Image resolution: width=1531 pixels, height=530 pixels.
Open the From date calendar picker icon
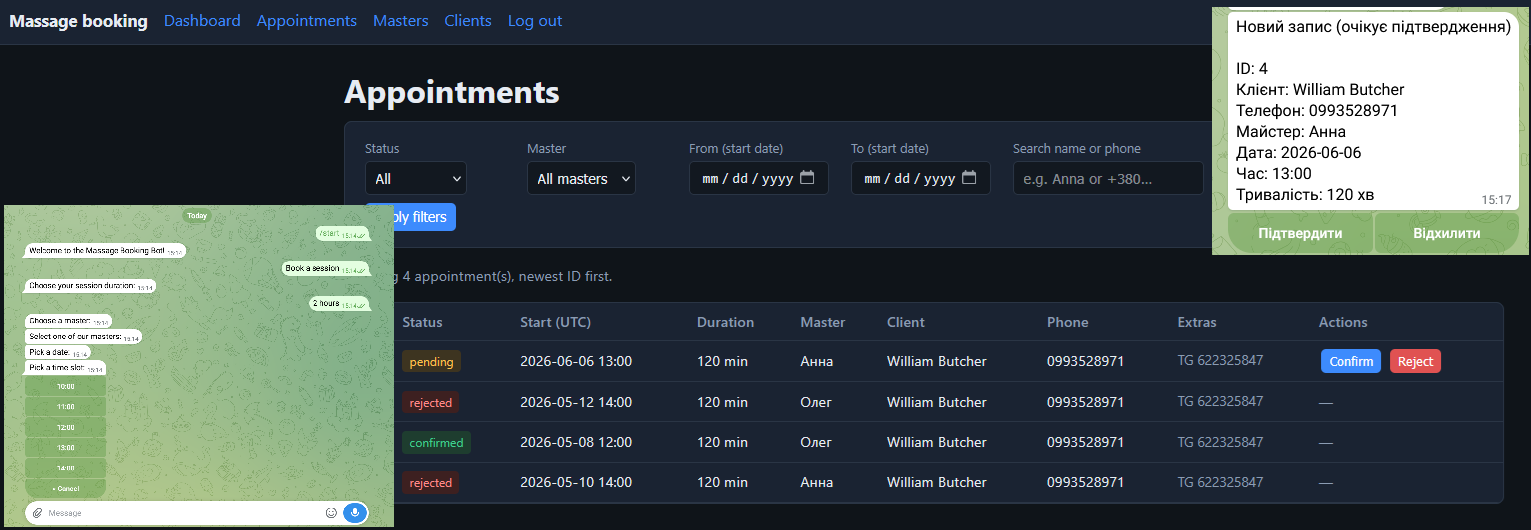click(x=807, y=178)
